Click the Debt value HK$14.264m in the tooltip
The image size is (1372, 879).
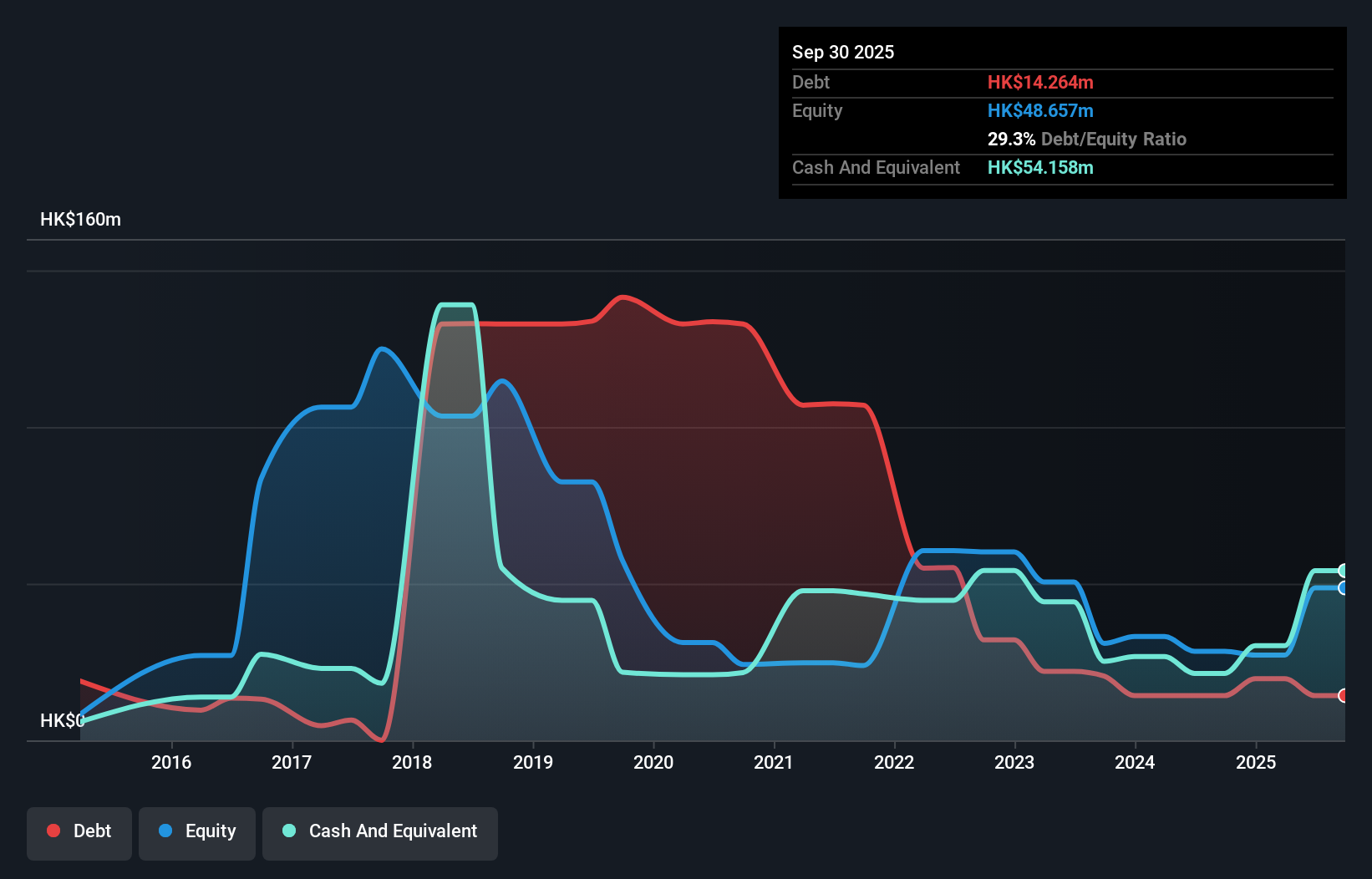(1040, 82)
